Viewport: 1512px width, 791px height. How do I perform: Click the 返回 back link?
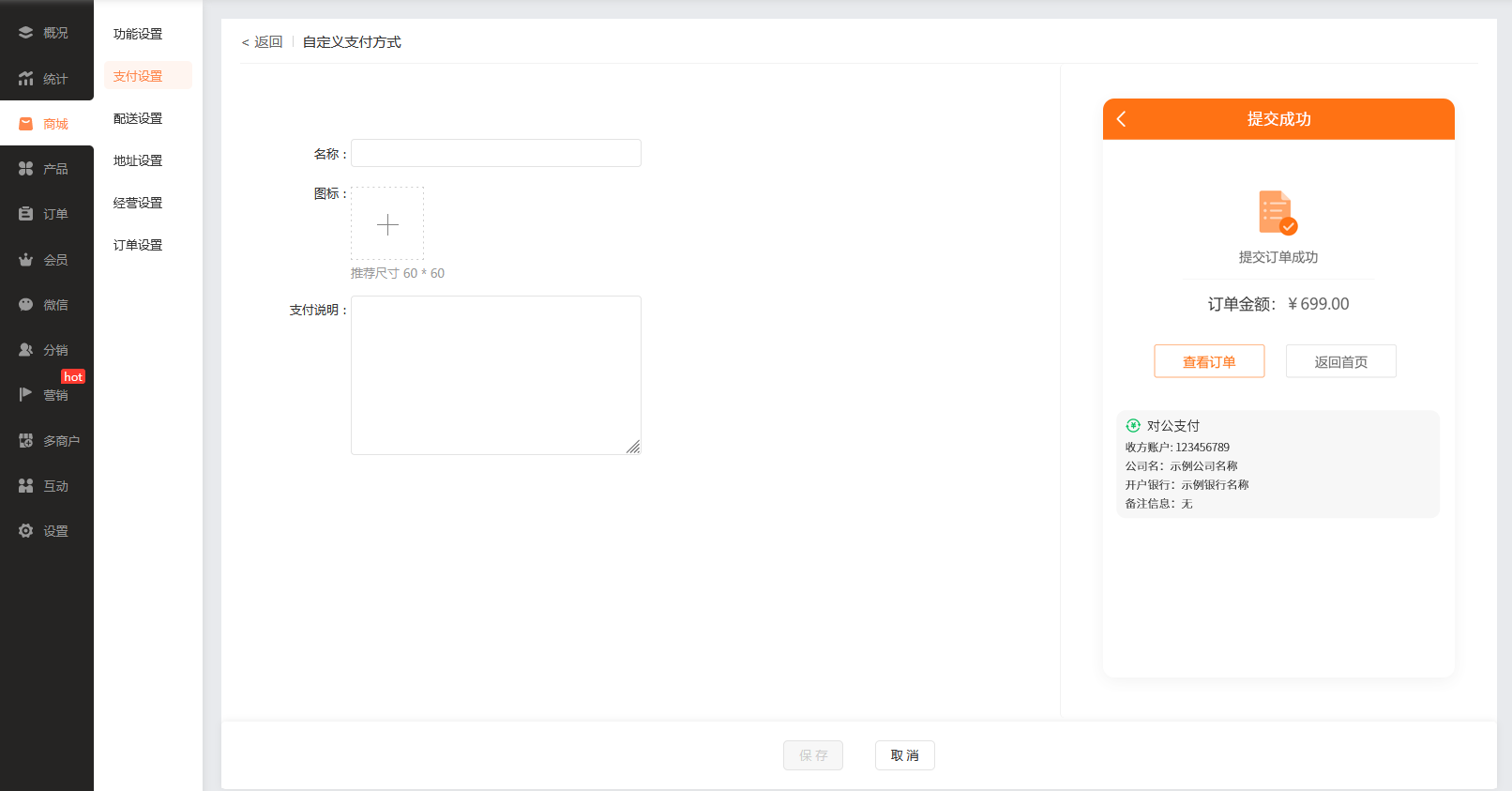pyautogui.click(x=262, y=42)
